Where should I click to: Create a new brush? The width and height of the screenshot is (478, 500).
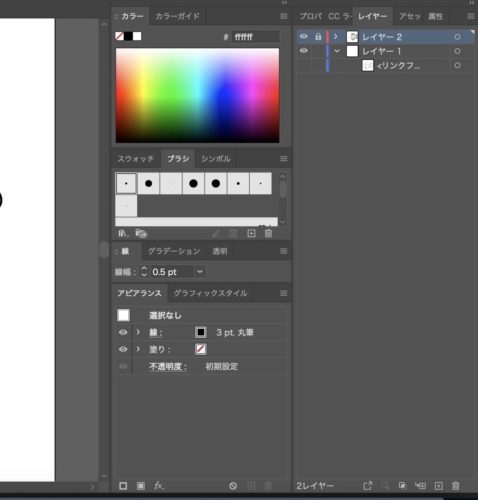pyautogui.click(x=251, y=233)
